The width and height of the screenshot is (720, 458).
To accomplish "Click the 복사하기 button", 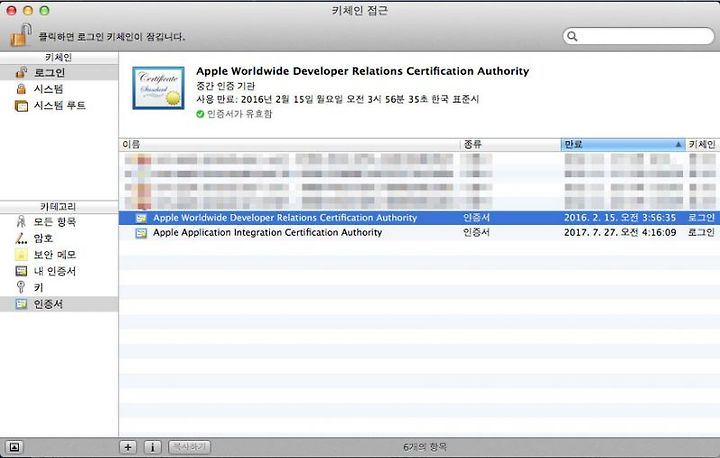I will (189, 447).
